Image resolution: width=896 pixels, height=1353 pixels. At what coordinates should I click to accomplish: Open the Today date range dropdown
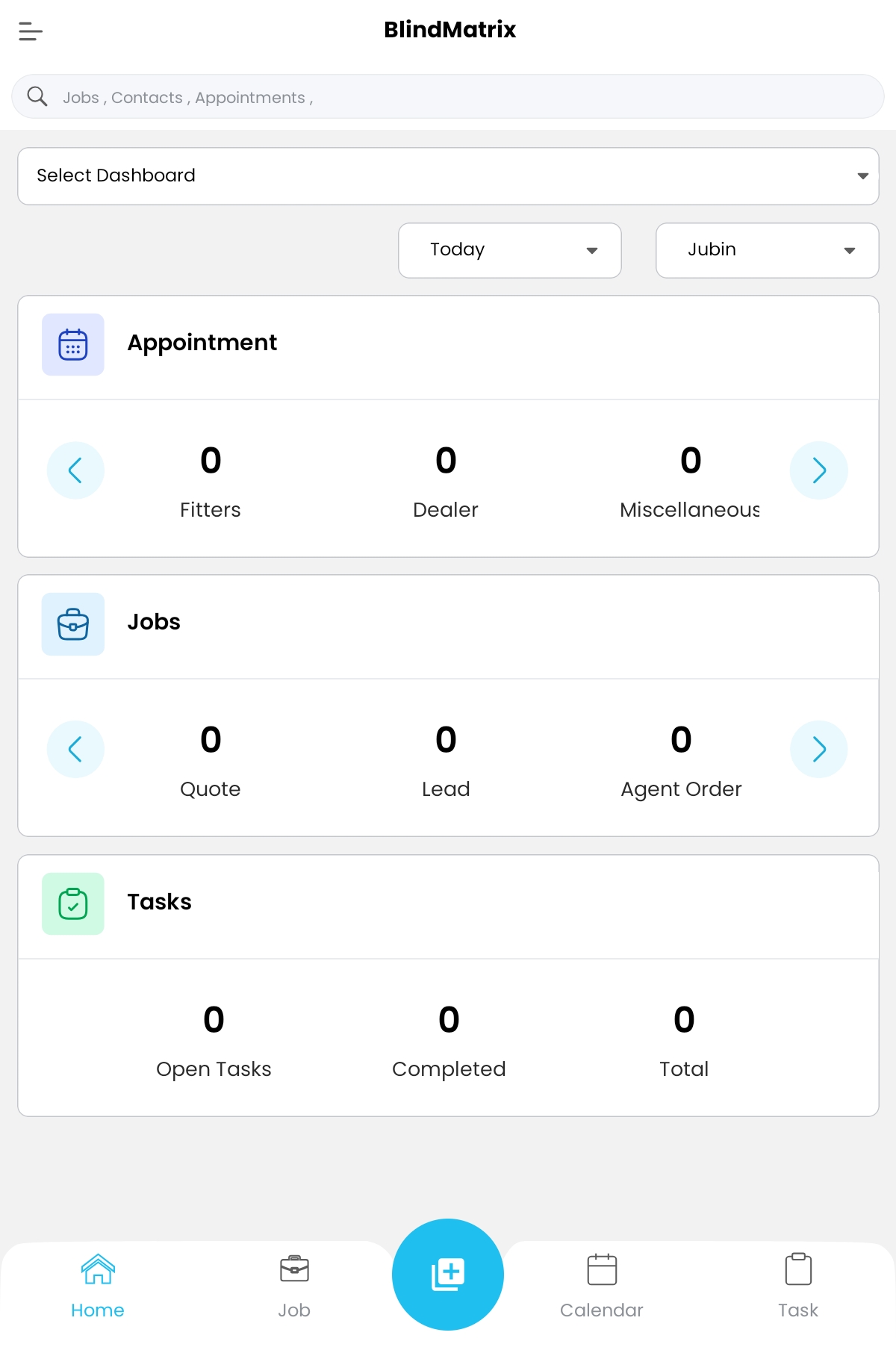[x=510, y=250]
